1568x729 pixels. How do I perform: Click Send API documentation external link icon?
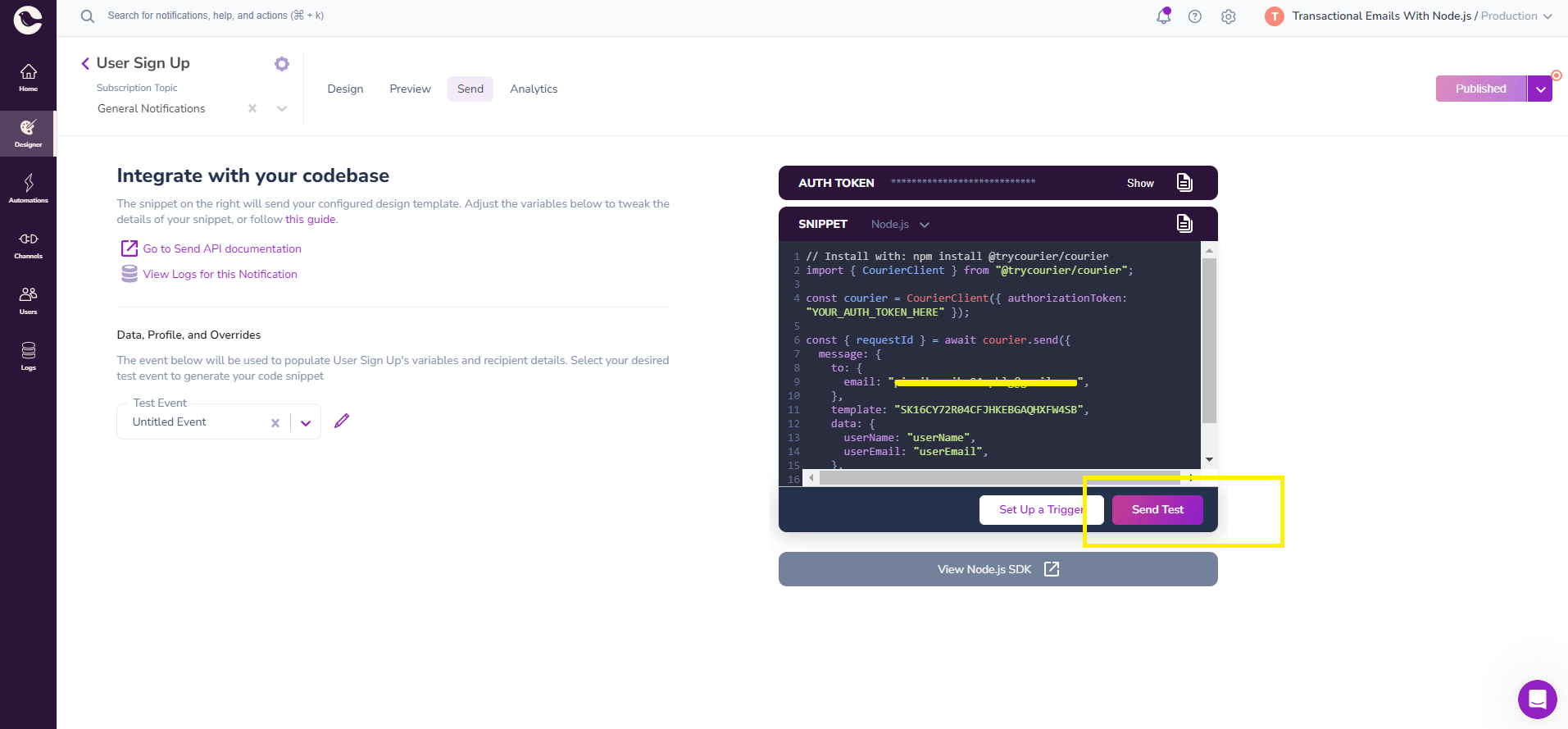pyautogui.click(x=130, y=248)
